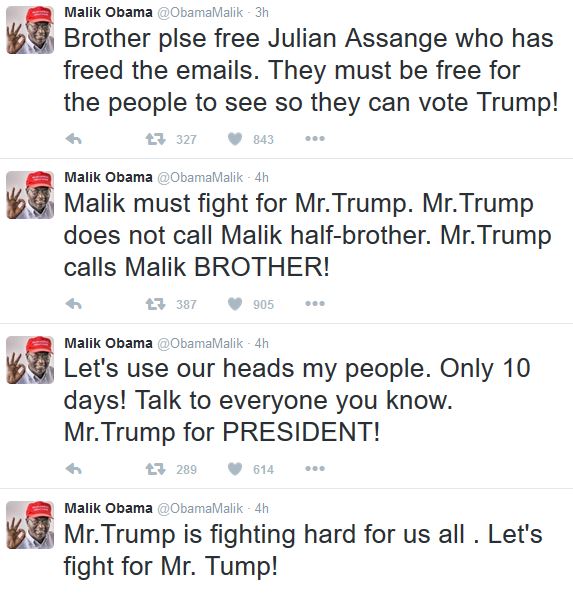Like the tweet with 905 likes

pos(235,304)
